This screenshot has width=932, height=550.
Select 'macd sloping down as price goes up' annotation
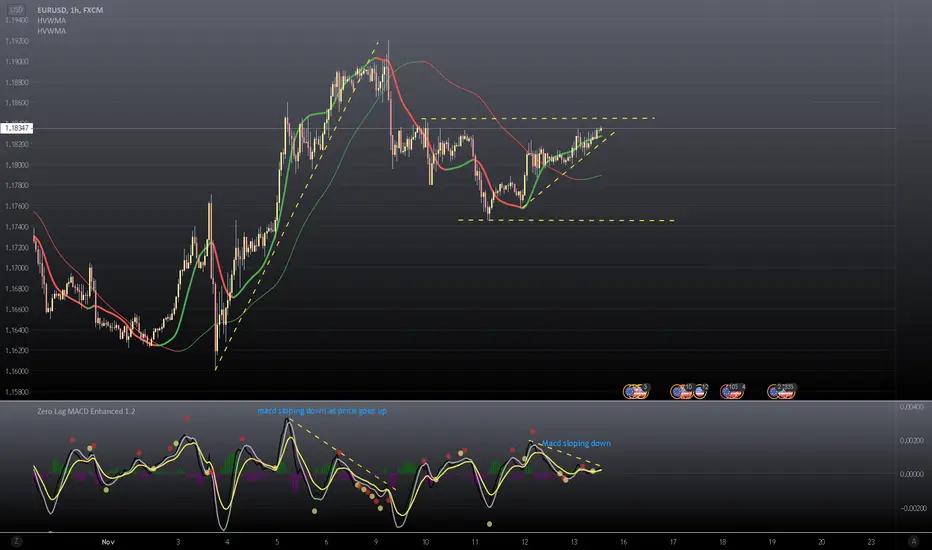coord(322,411)
